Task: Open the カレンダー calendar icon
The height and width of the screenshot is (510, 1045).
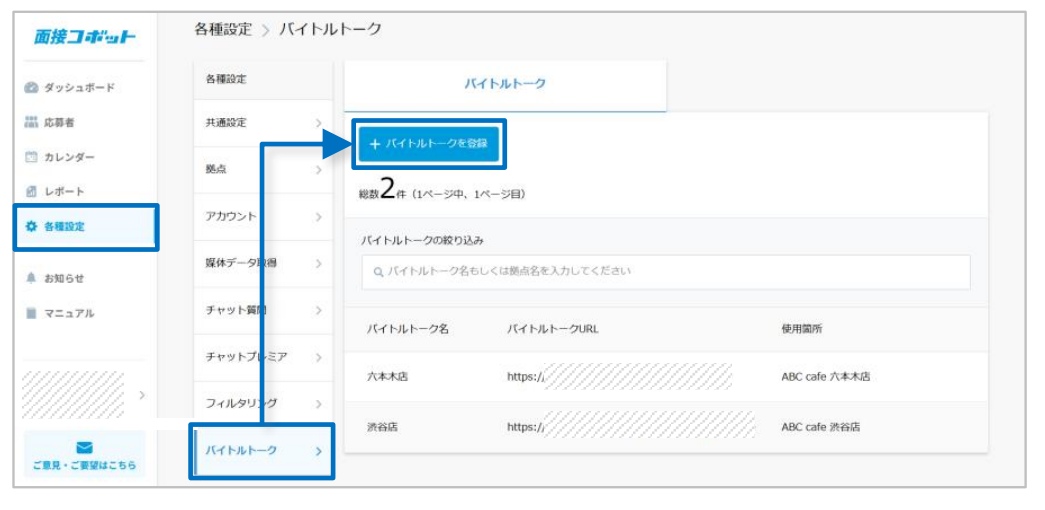Action: click(x=31, y=157)
